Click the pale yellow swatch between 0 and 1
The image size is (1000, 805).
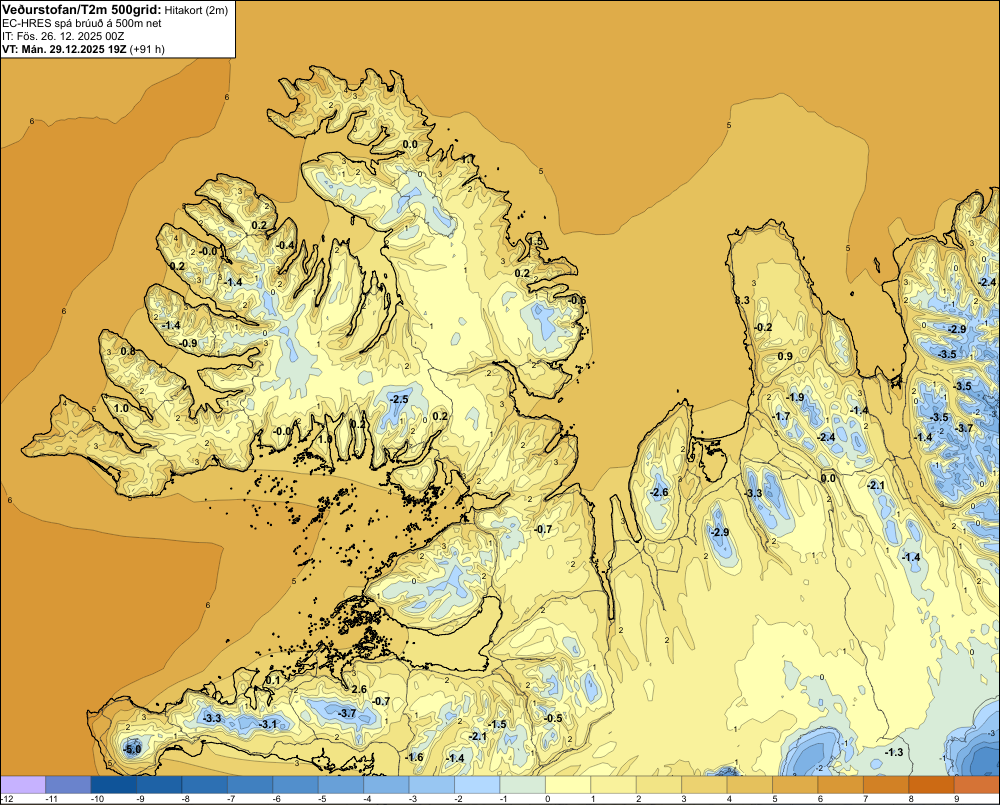568,784
